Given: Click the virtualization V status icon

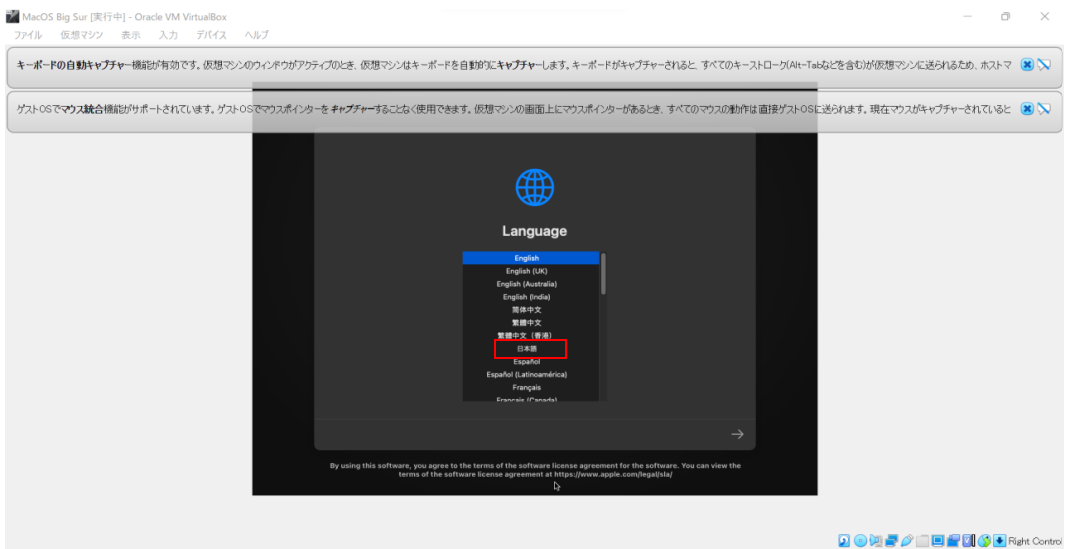Looking at the screenshot, I should (969, 541).
